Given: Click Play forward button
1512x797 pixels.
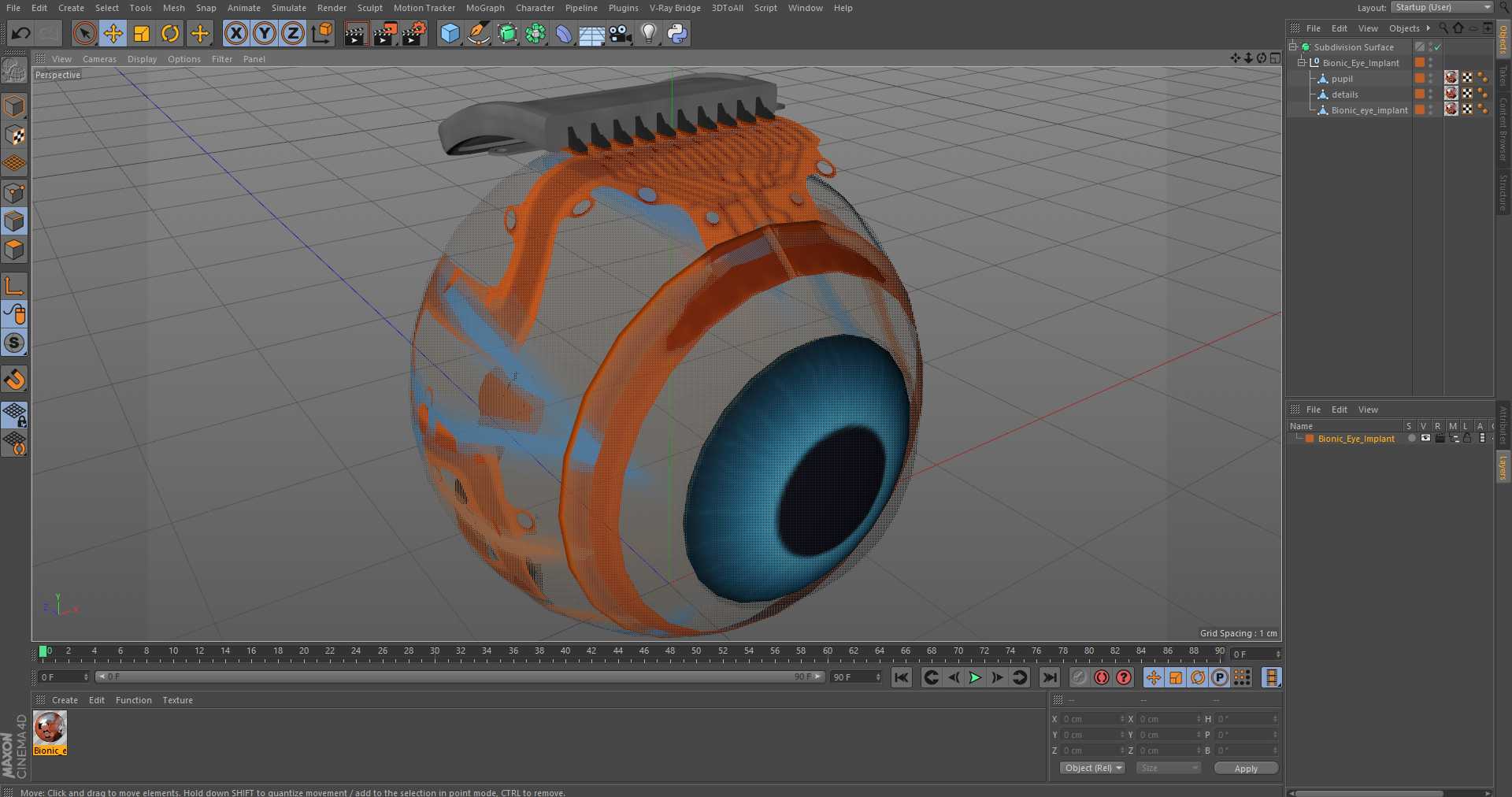Looking at the screenshot, I should [x=975, y=677].
